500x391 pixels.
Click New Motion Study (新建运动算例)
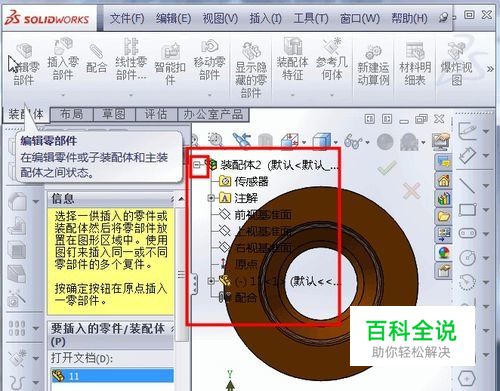pyautogui.click(x=373, y=64)
